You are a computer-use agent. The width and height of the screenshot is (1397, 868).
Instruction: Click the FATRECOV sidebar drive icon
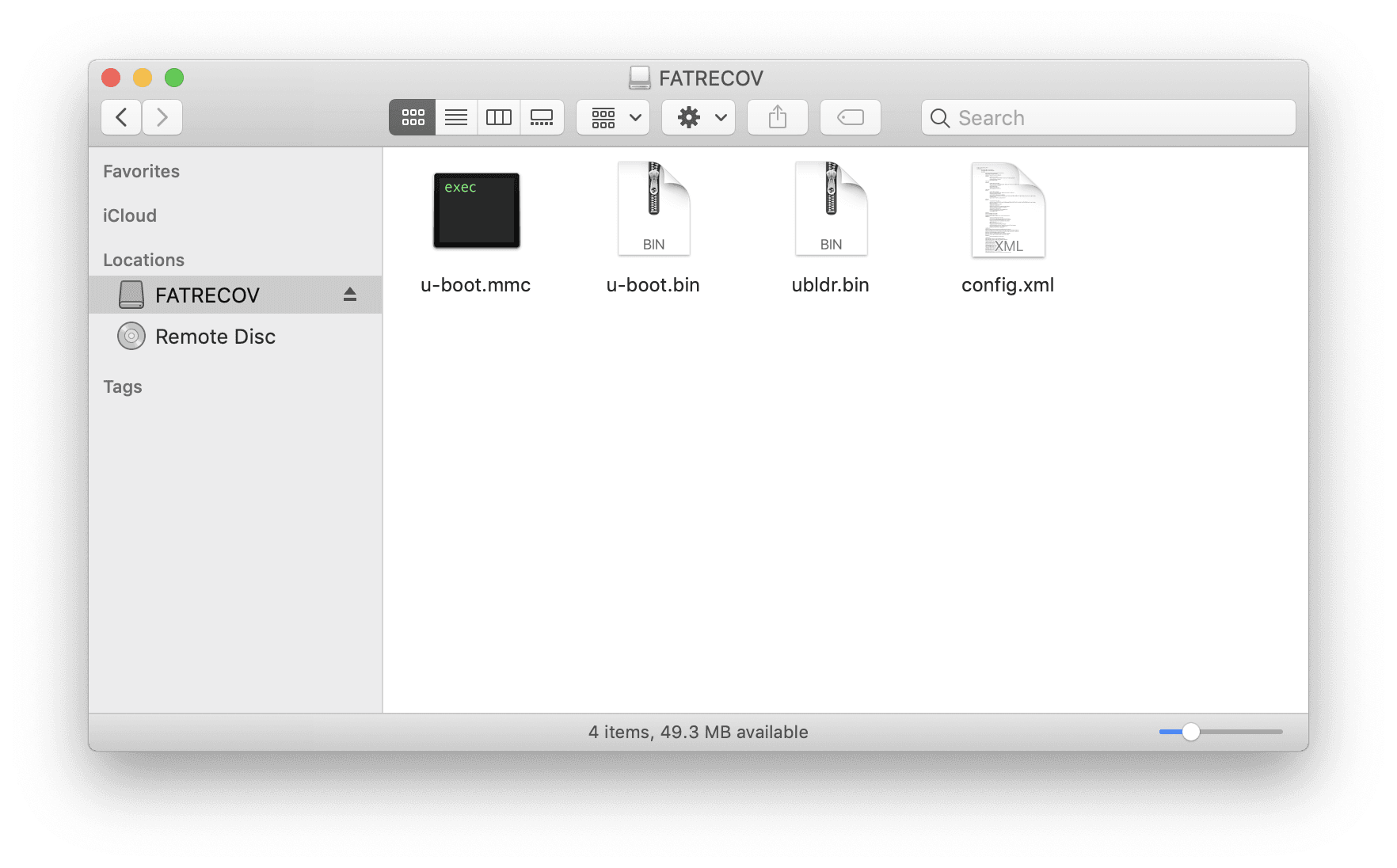(131, 295)
